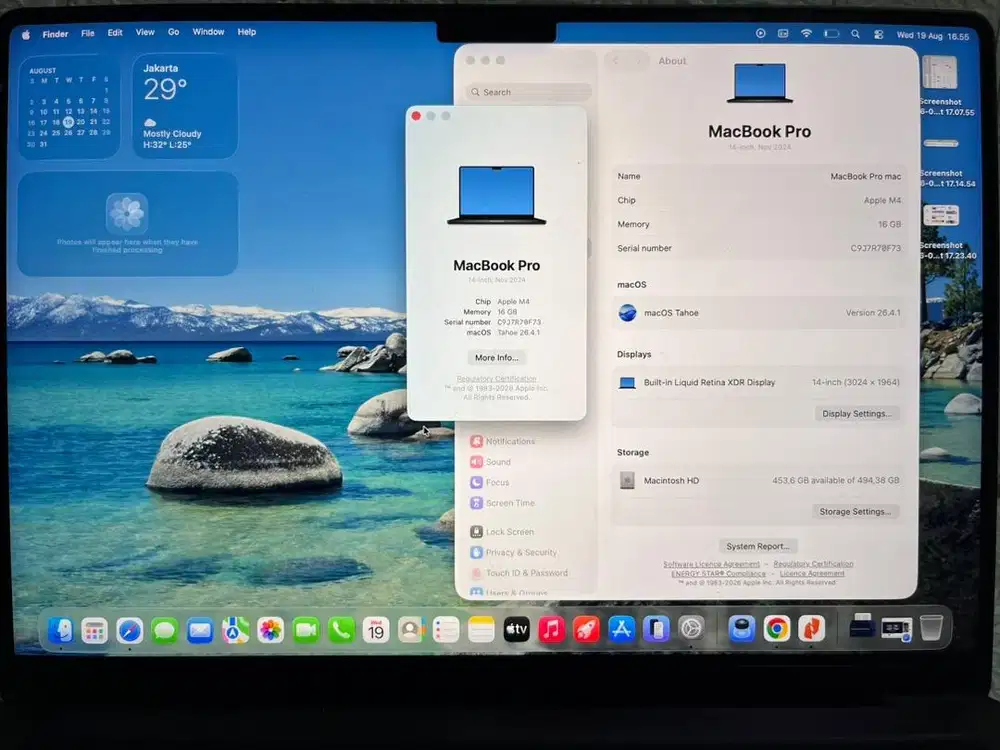Screen dimensions: 1000x750
Task: Open Regulatory Certification link in Settings window
Action: click(813, 564)
